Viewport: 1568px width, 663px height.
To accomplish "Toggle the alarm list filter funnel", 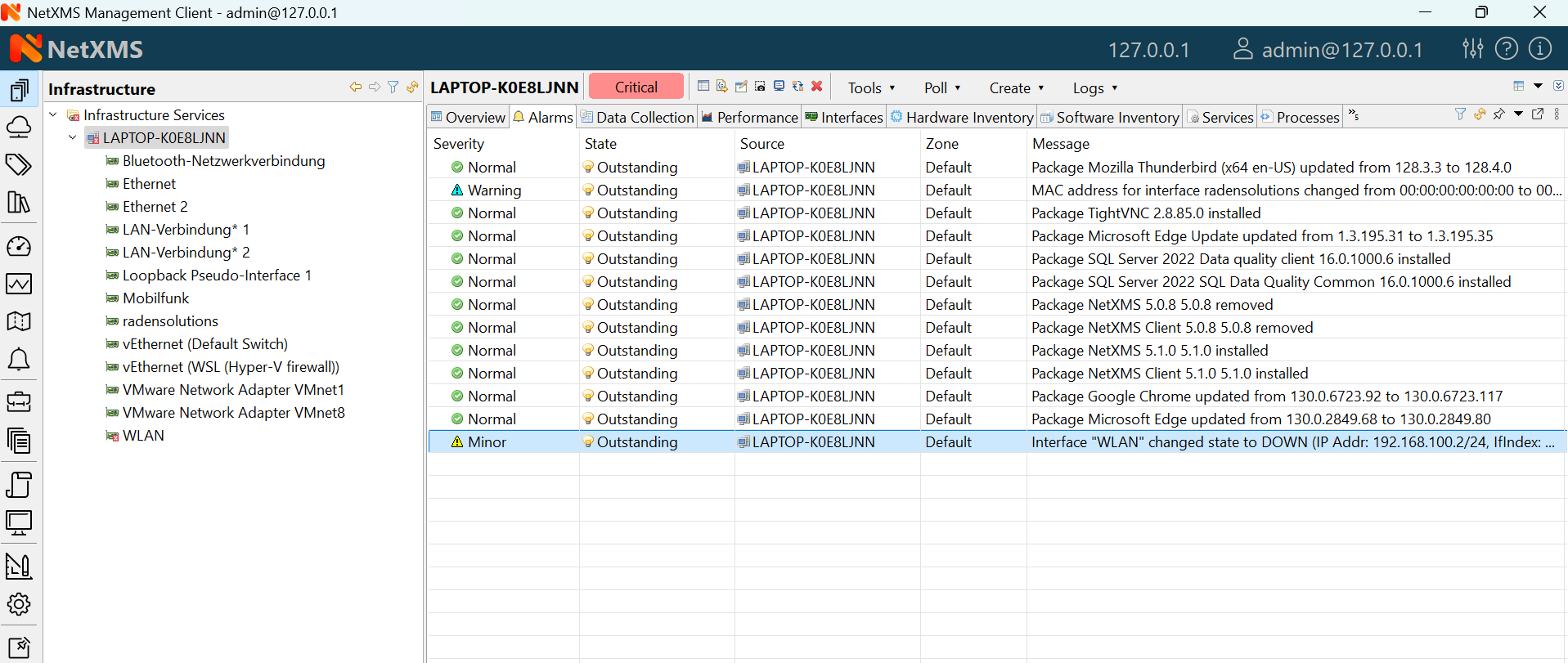I will tap(1460, 115).
